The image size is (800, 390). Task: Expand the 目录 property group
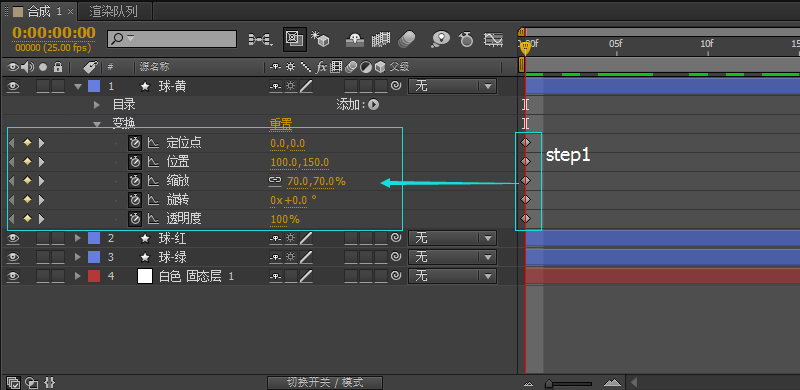tap(97, 105)
